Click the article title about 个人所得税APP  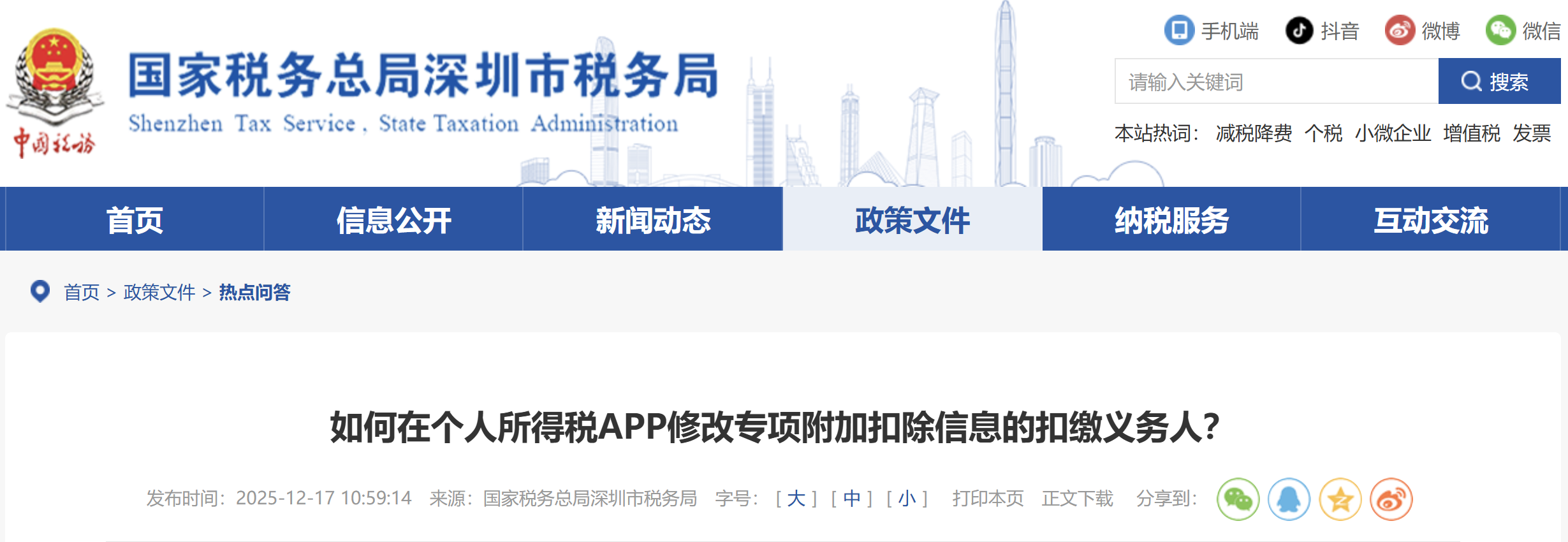775,427
